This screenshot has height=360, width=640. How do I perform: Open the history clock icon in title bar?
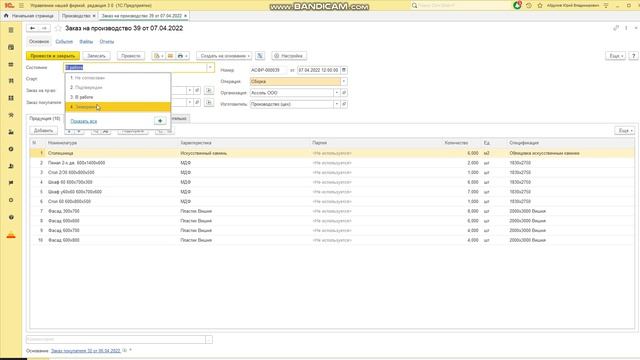coord(529,5)
